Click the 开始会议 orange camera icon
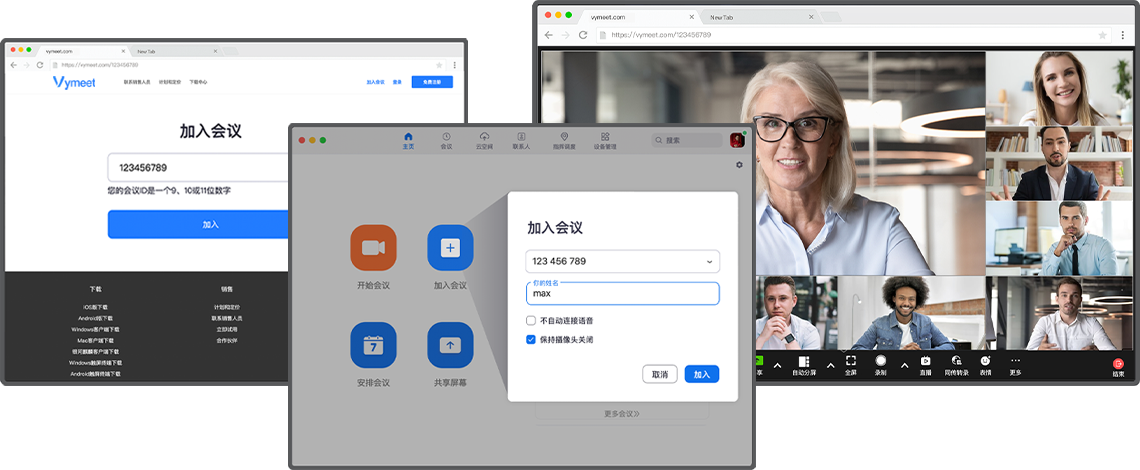The width and height of the screenshot is (1140, 470). (x=373, y=248)
